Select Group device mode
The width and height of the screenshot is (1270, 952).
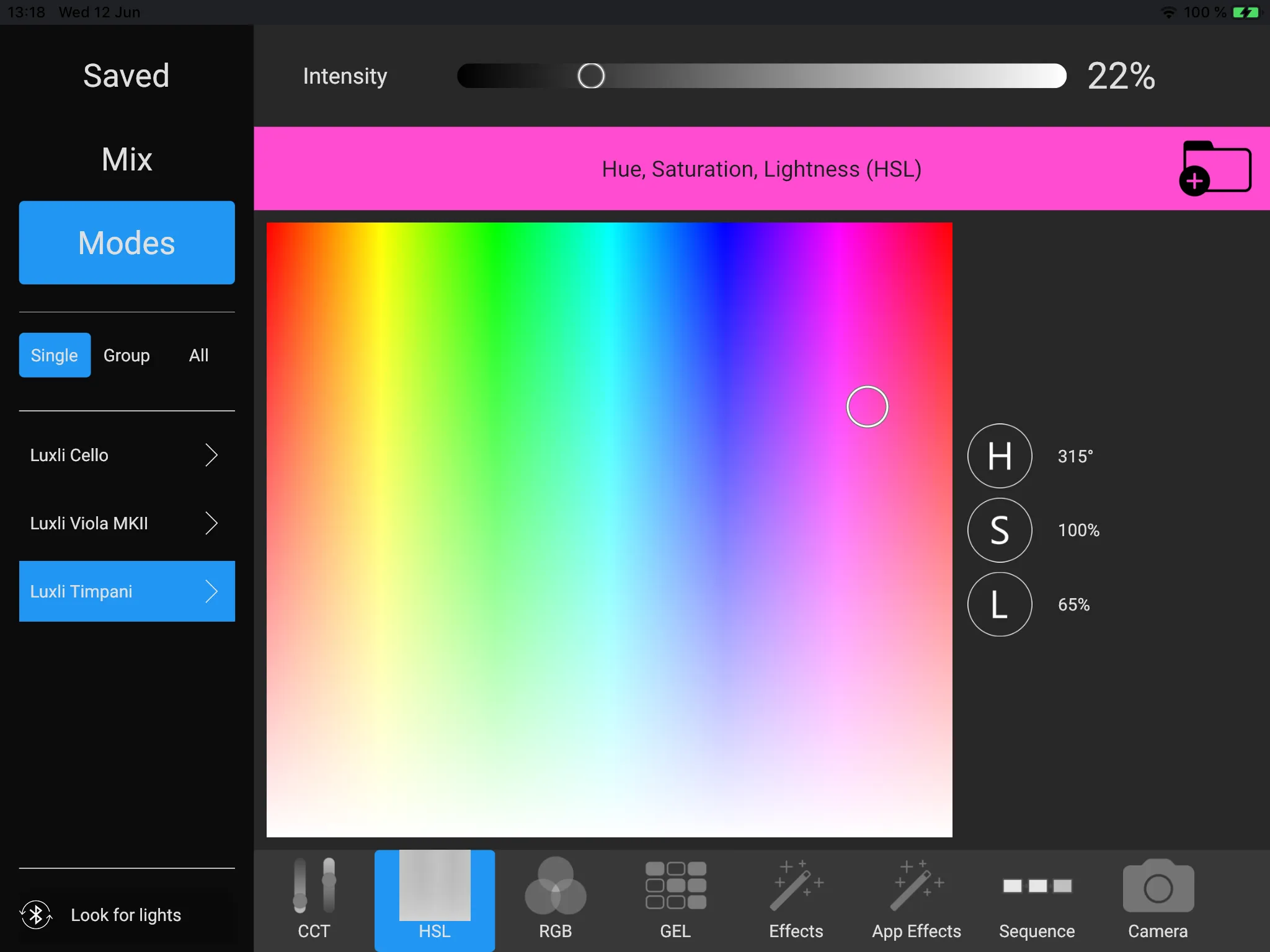[x=127, y=354]
